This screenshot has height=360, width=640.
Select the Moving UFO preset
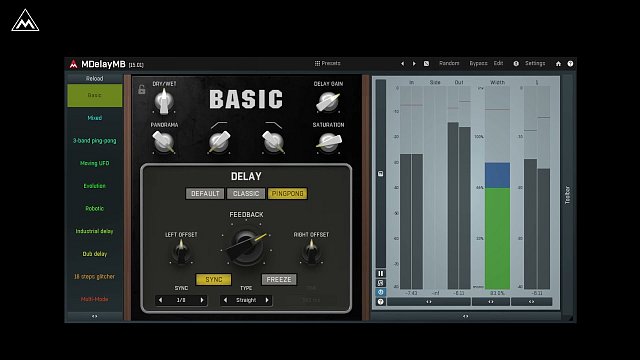click(x=95, y=163)
